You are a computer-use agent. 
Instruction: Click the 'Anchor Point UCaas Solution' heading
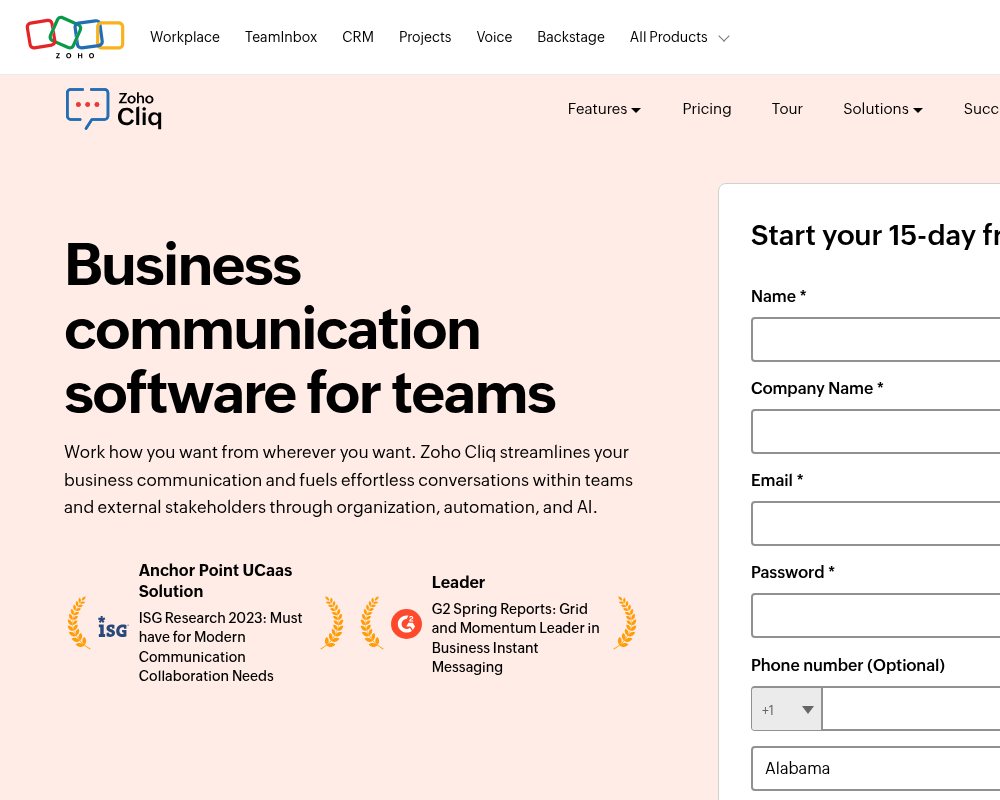(x=216, y=581)
